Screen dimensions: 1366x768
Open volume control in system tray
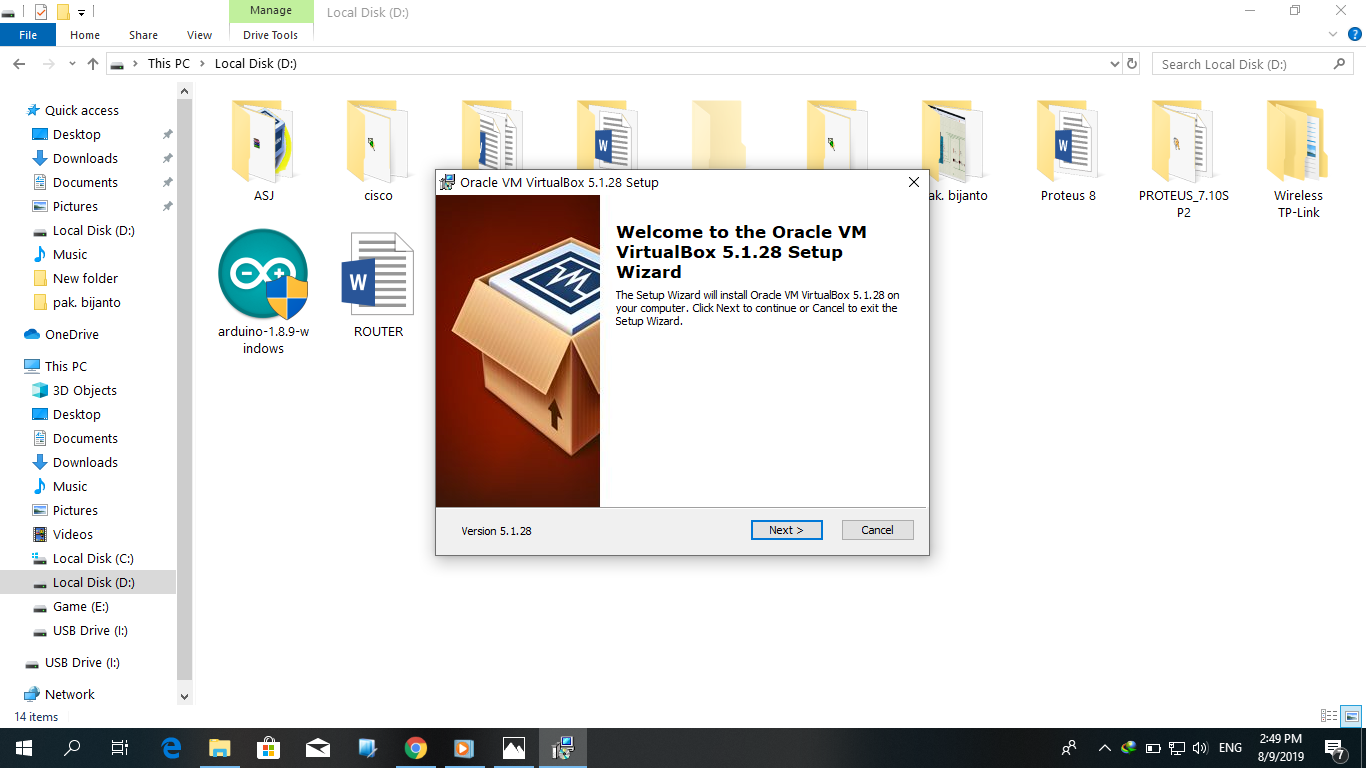(1201, 748)
